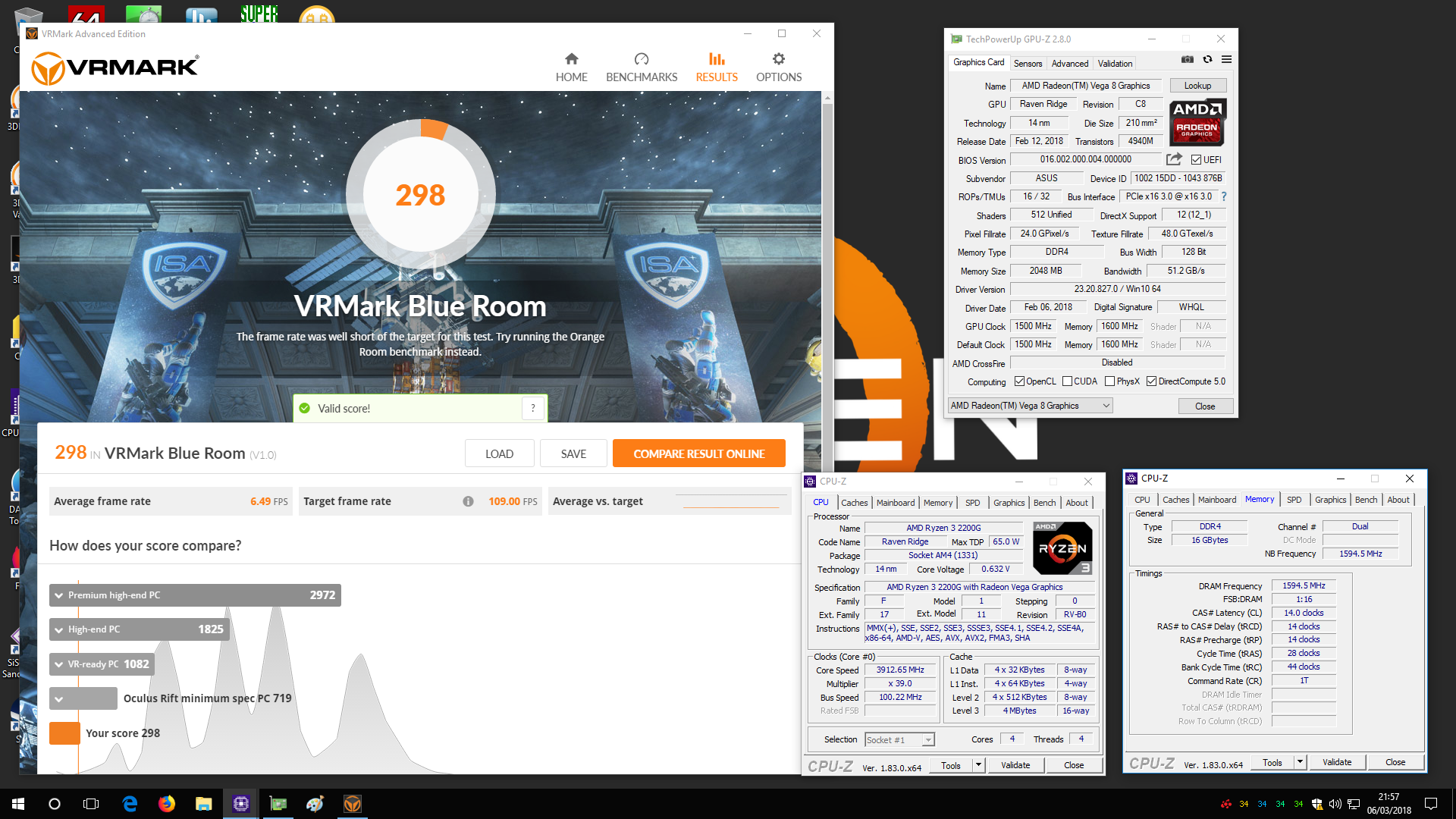
Task: Refresh GPU-Z with the circular arrows icon
Action: pyautogui.click(x=1207, y=60)
